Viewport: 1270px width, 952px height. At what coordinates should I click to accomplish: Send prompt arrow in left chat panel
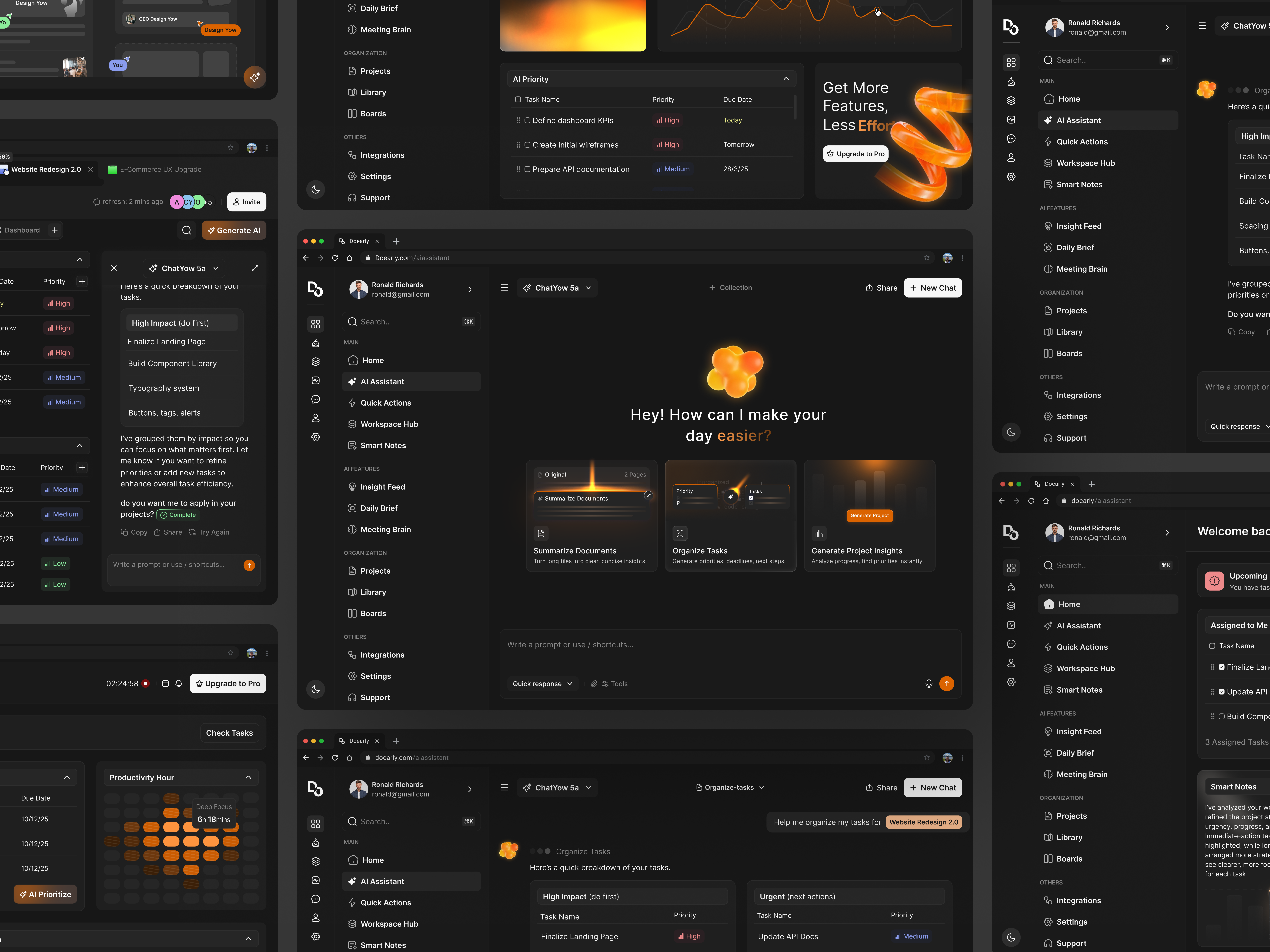tap(249, 565)
